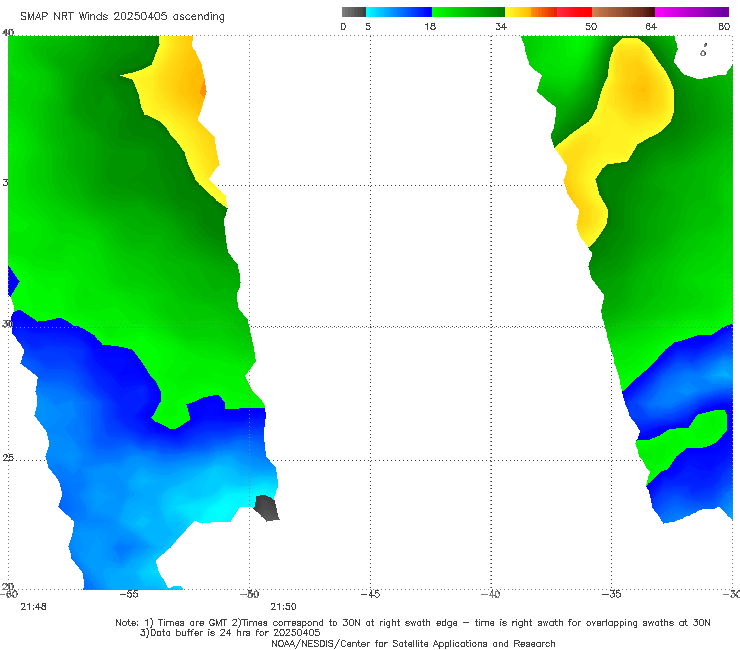Image resolution: width=740 pixels, height=650 pixels.
Task: Click the swath time "21:50"
Action: 283,607
